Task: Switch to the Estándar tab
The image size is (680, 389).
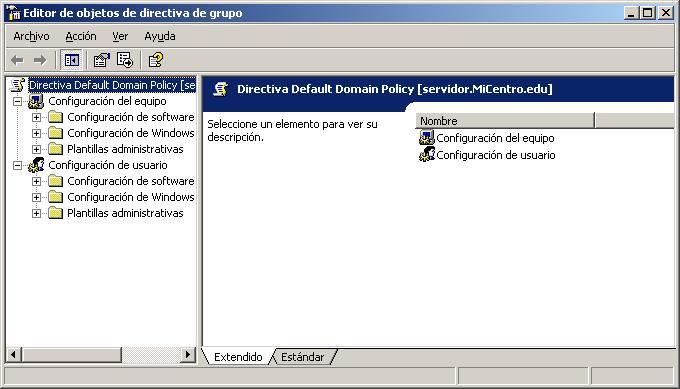Action: (302, 357)
